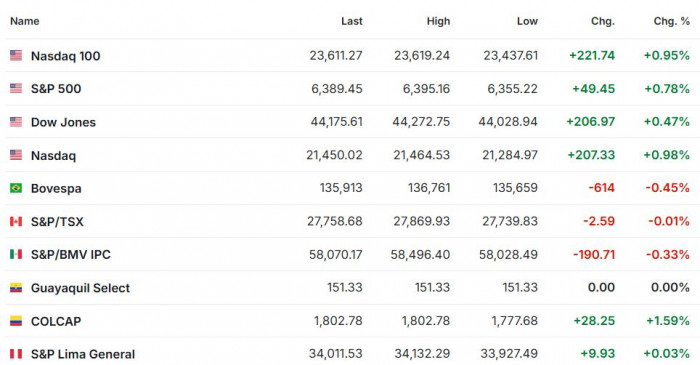Open the Guayaquil Select index link
700x365 pixels.
coord(80,288)
